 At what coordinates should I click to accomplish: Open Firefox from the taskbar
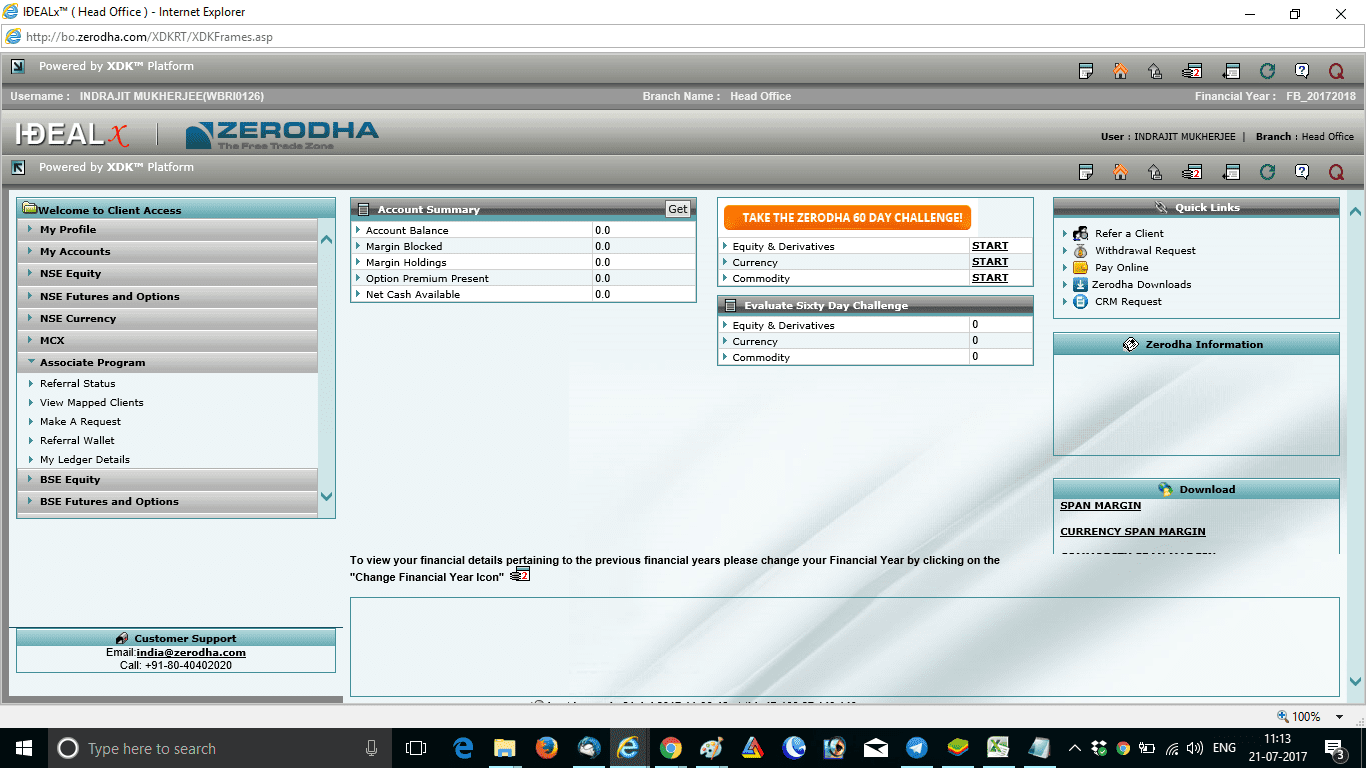545,748
